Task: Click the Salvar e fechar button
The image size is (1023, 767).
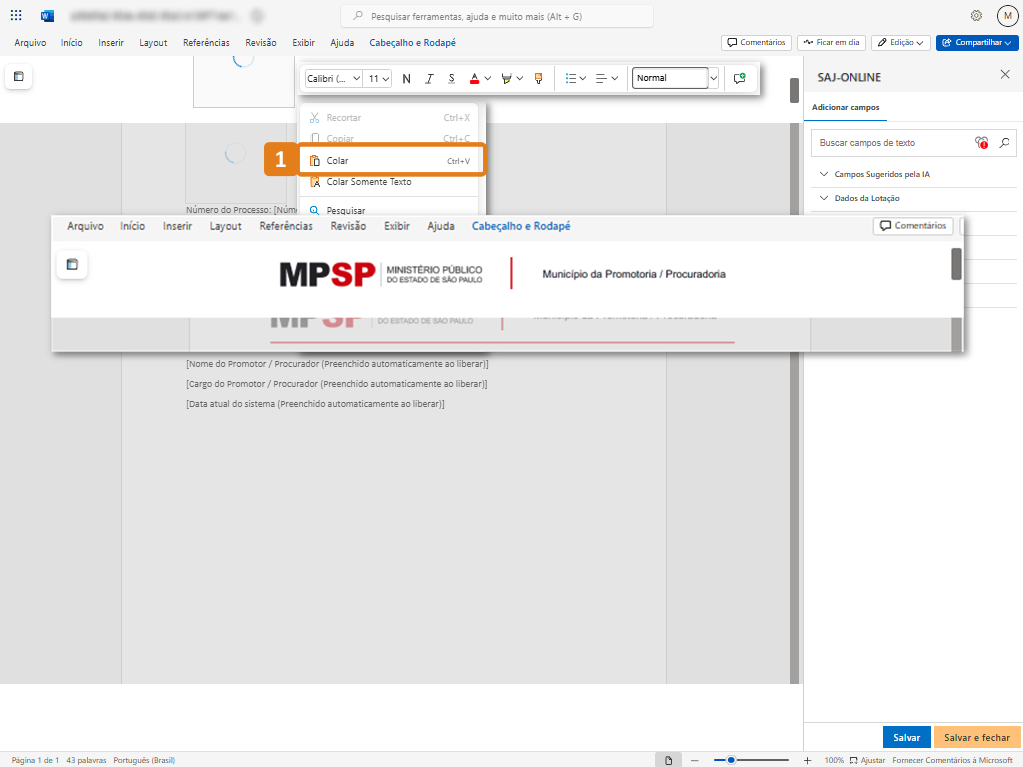Action: pos(976,737)
